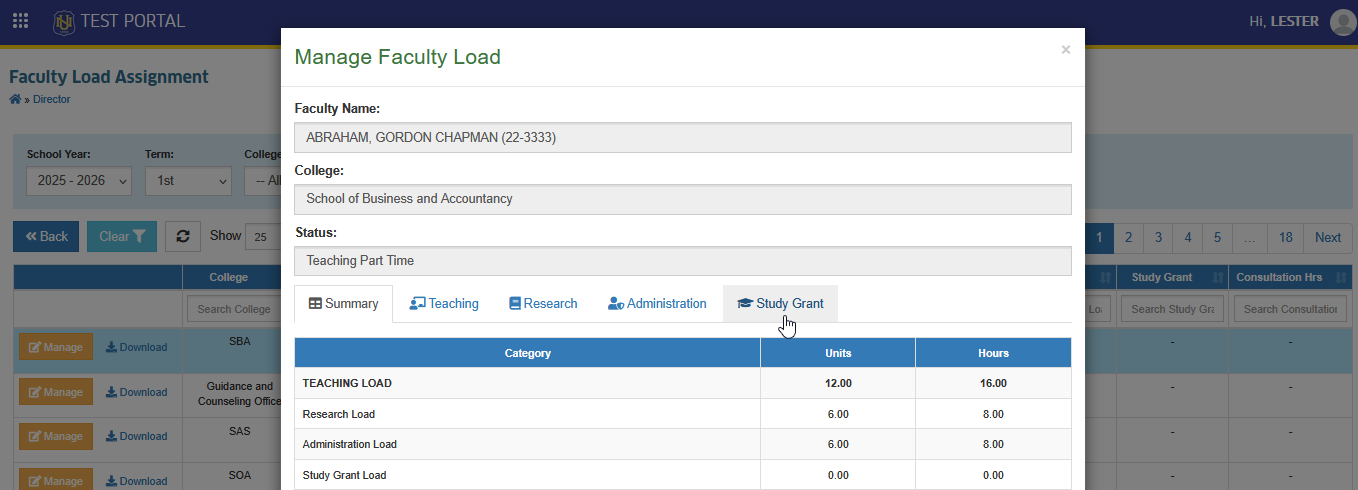Click Manage for the SBA row
The image size is (1358, 490).
click(56, 347)
